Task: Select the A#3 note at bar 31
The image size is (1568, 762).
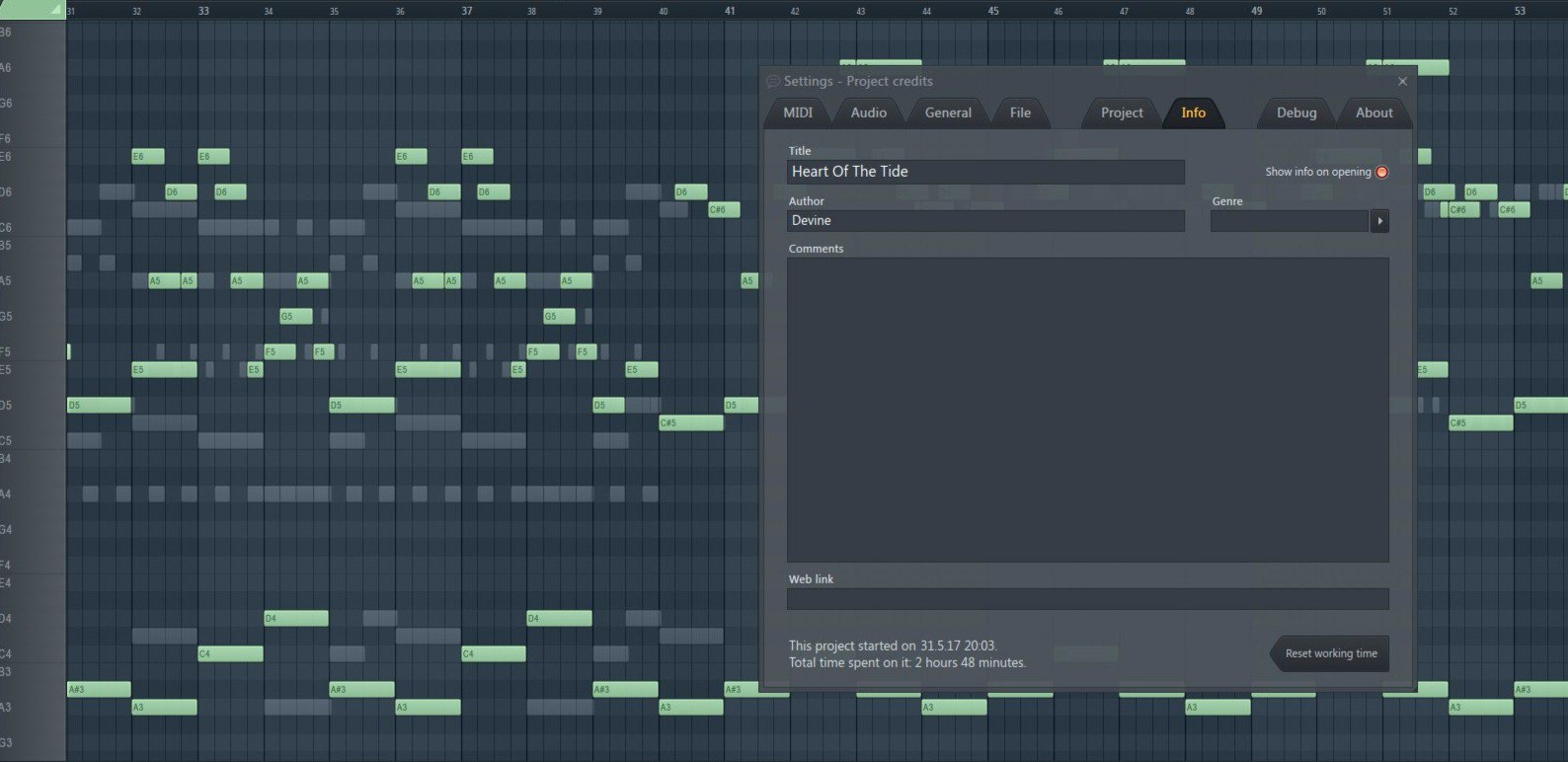Action: tap(99, 689)
